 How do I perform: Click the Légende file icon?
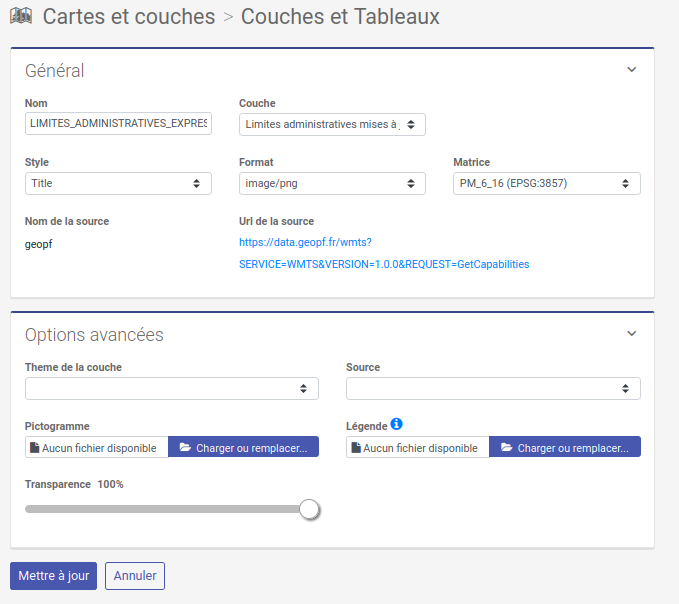point(355,448)
